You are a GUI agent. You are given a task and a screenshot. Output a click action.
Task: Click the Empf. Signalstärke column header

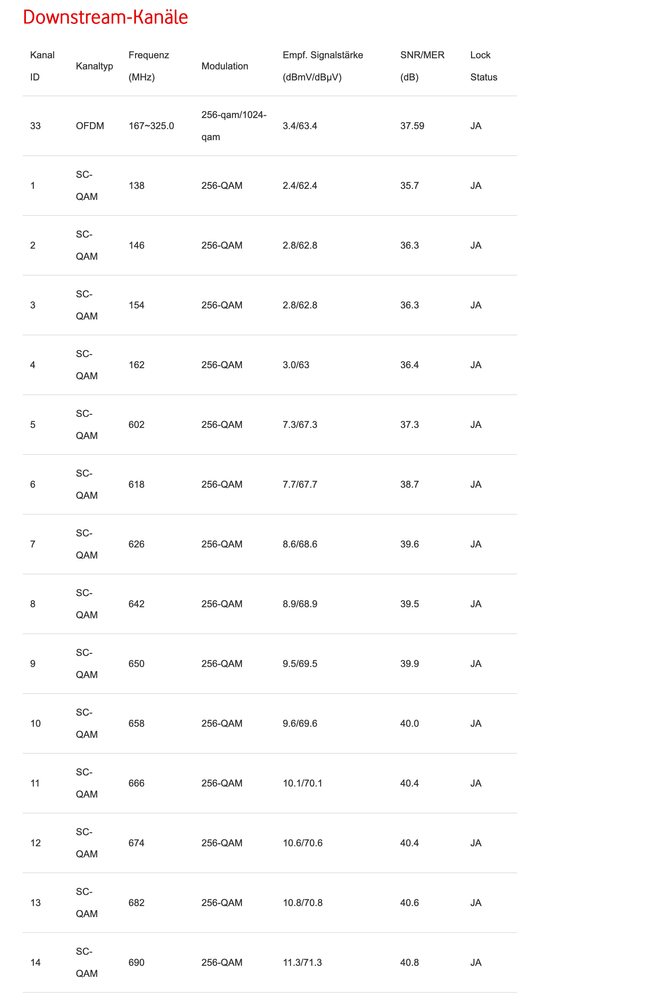322,66
